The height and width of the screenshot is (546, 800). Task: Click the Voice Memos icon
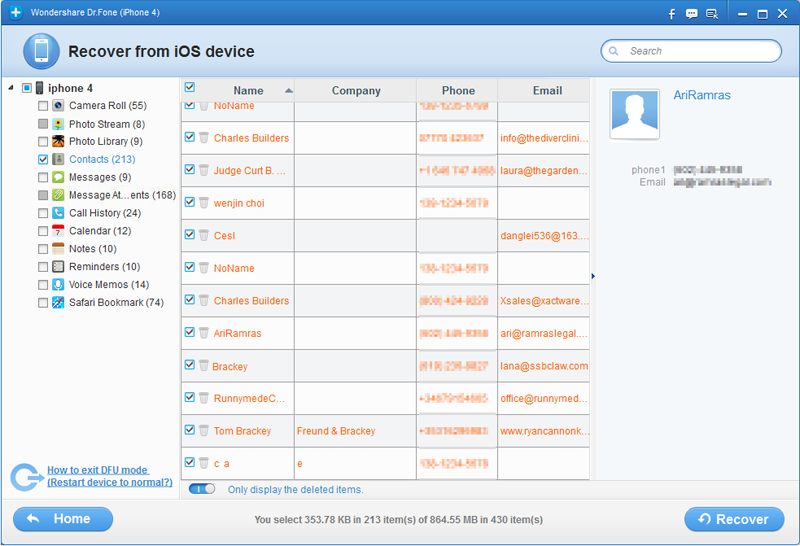[x=59, y=285]
